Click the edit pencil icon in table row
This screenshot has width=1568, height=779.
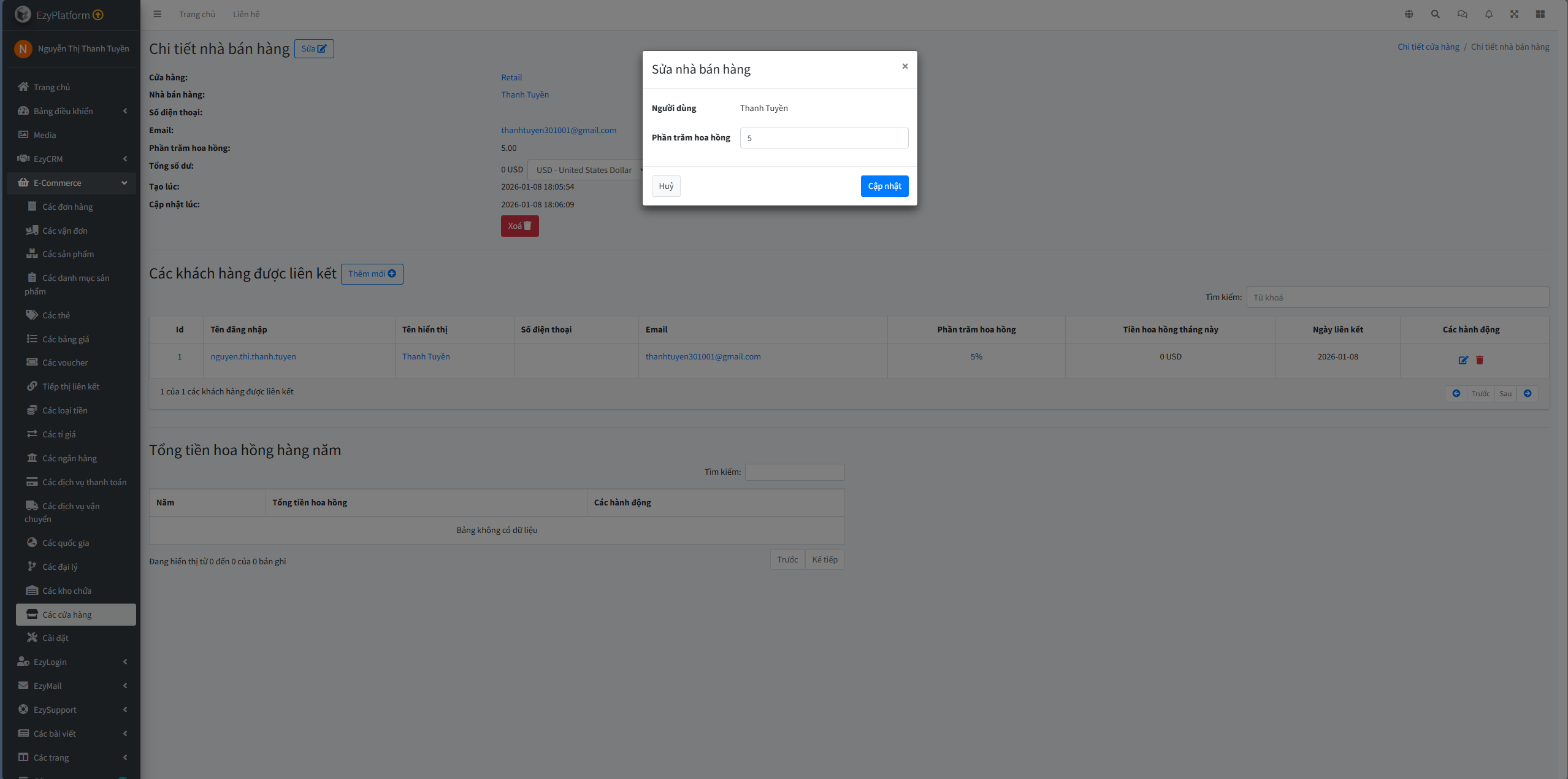[x=1463, y=360]
